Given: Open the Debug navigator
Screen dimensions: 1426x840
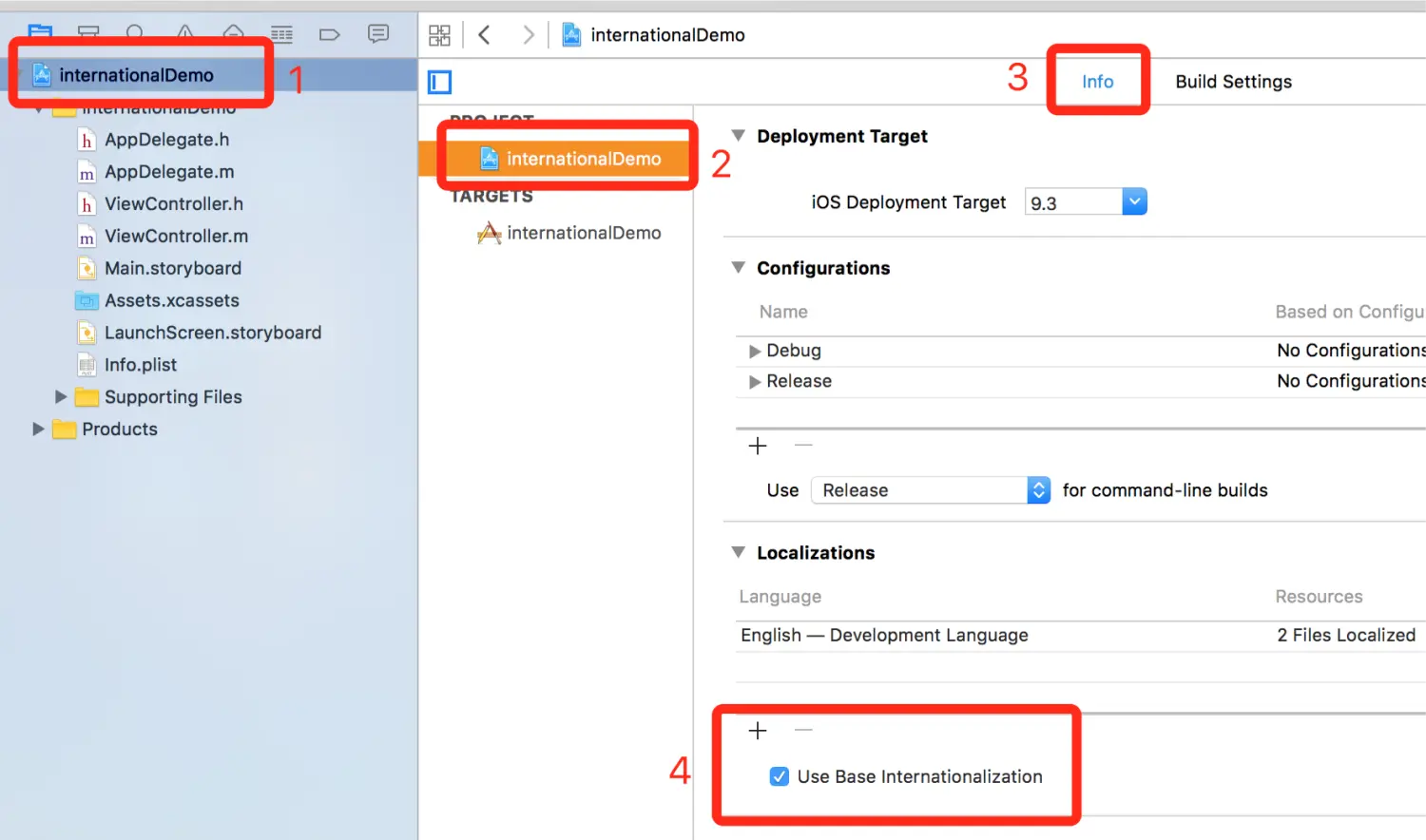Looking at the screenshot, I should (x=281, y=34).
